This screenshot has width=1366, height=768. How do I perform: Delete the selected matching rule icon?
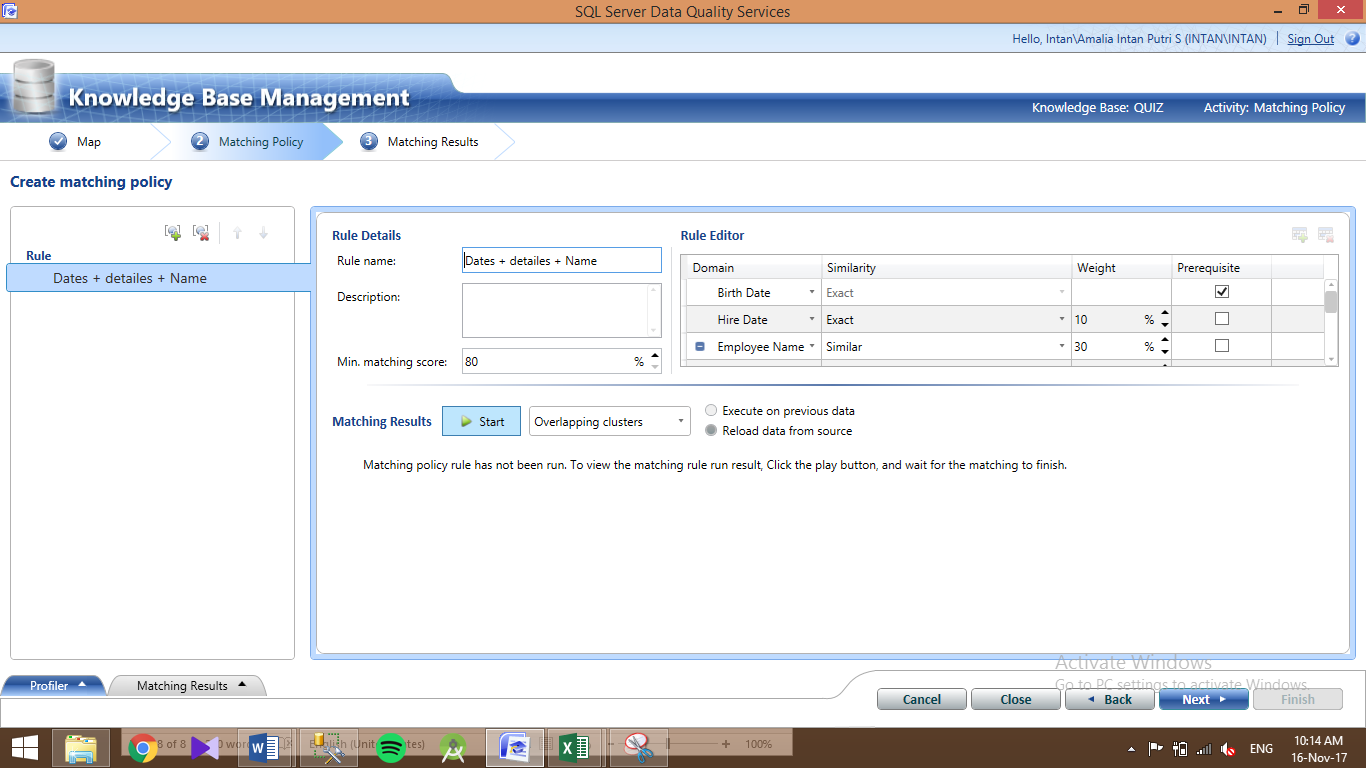click(x=201, y=232)
